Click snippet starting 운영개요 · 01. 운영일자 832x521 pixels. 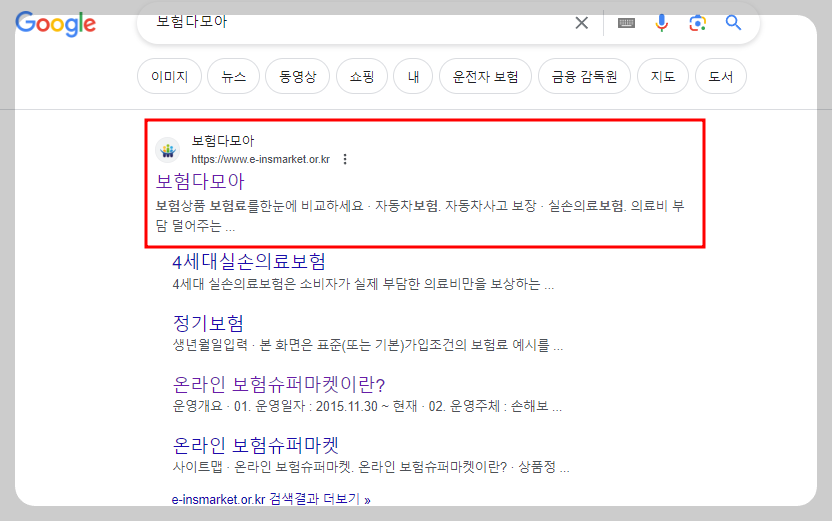(x=367, y=406)
